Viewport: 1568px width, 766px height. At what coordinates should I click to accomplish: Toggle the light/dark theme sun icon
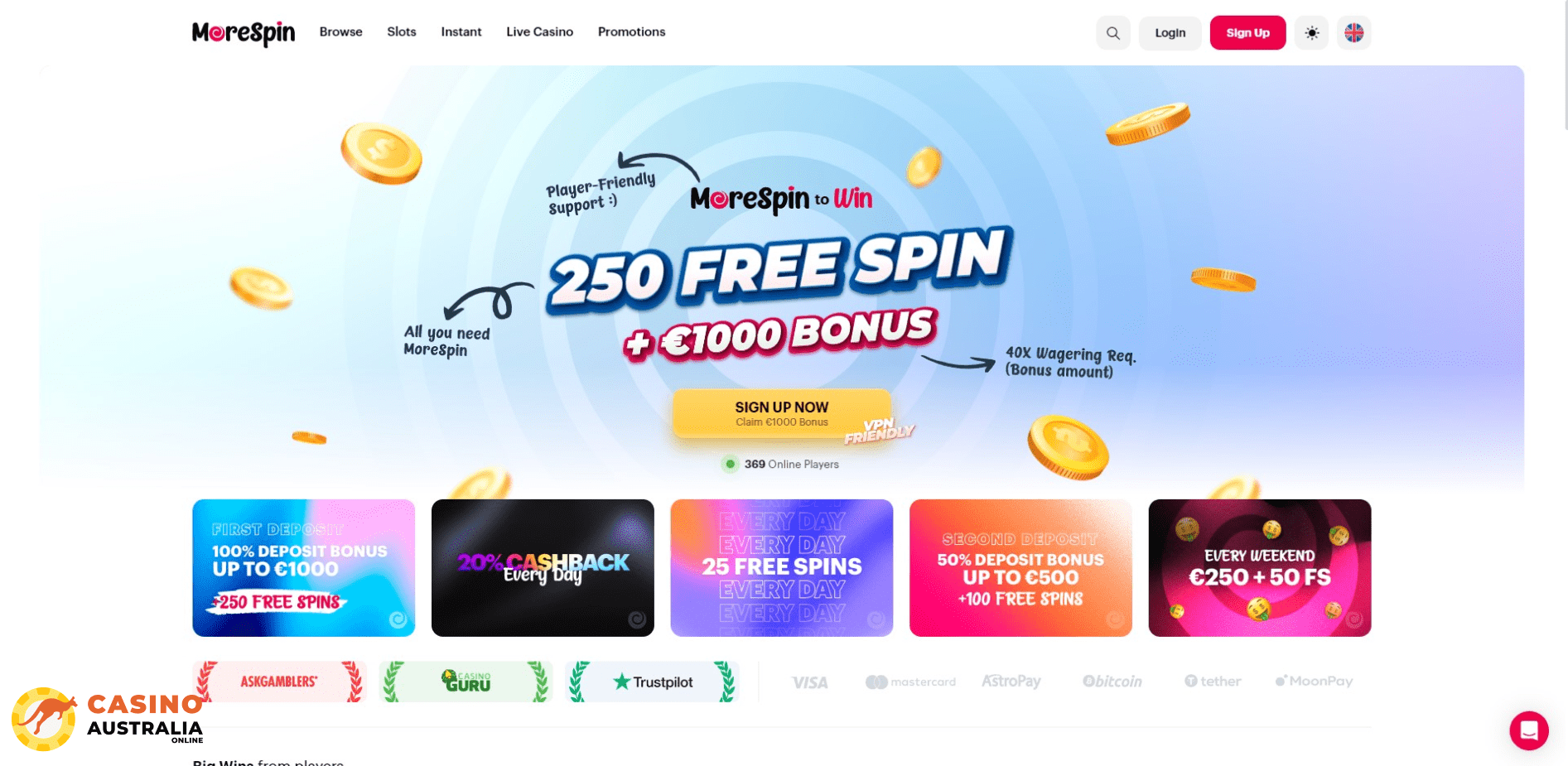1311,33
